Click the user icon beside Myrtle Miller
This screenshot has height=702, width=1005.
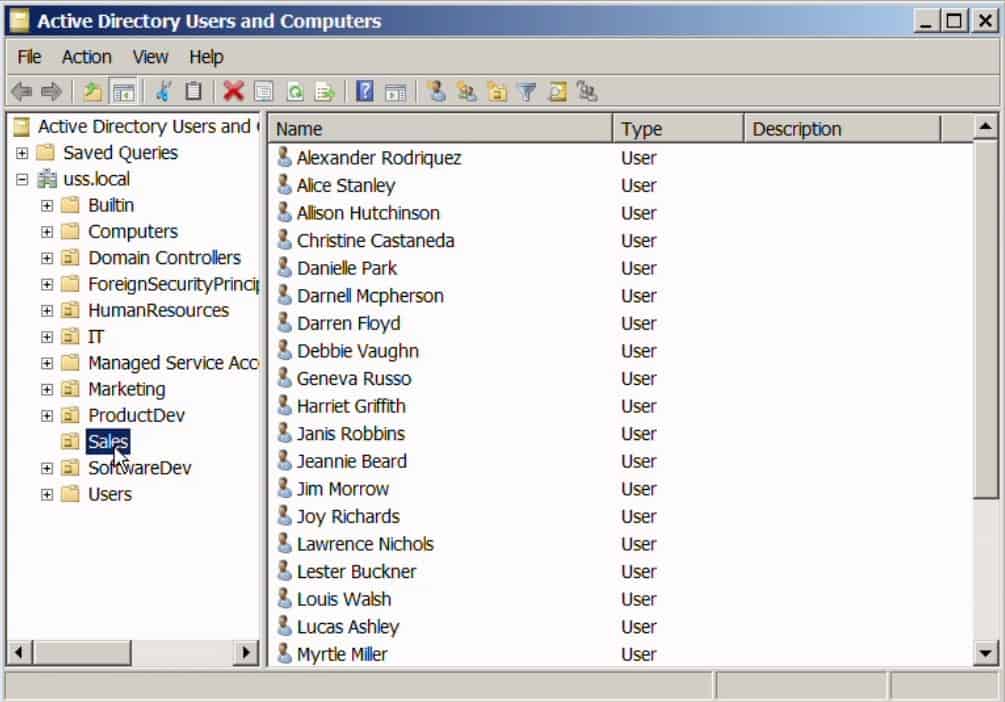284,654
